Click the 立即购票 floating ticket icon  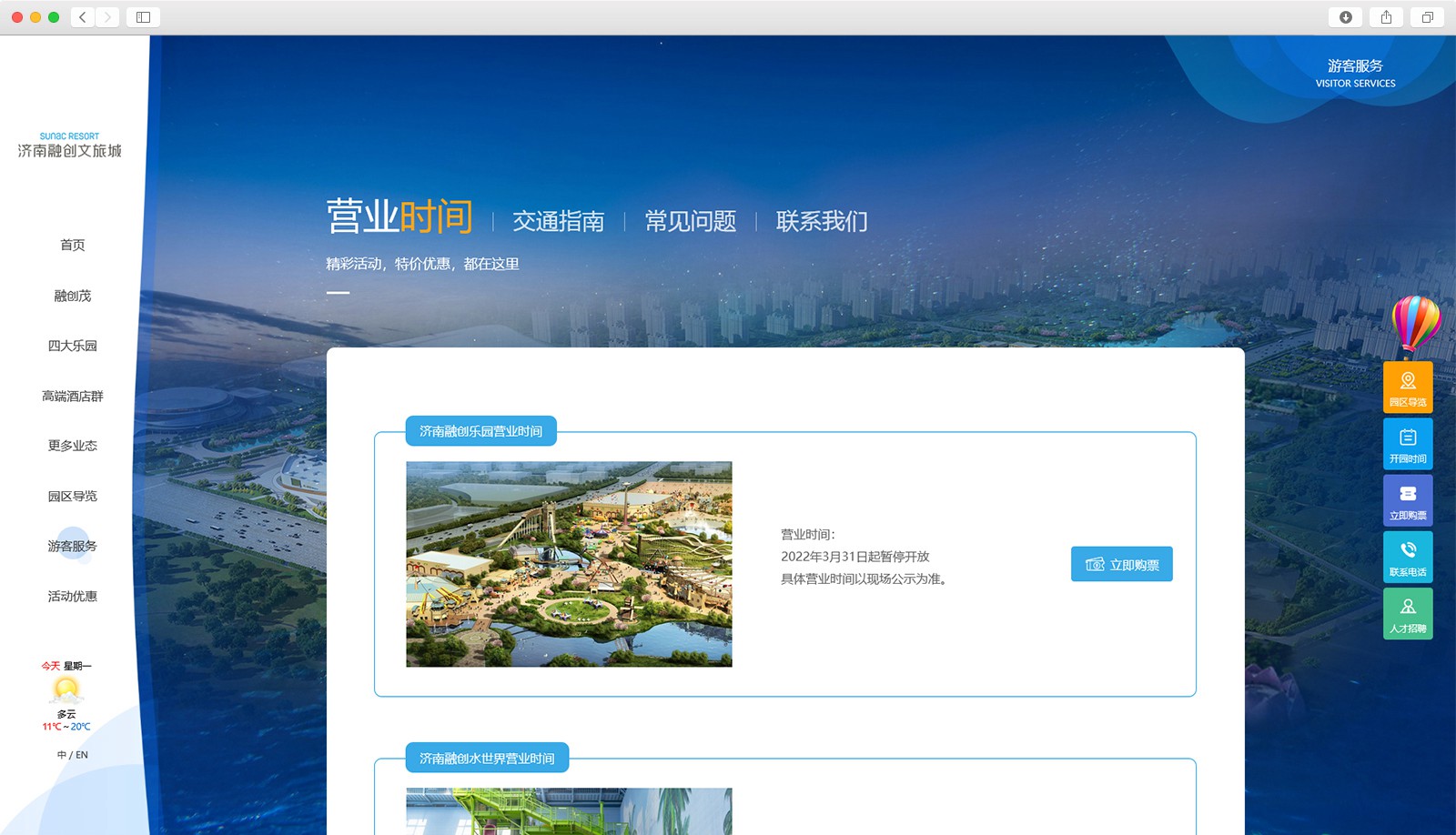(1408, 500)
